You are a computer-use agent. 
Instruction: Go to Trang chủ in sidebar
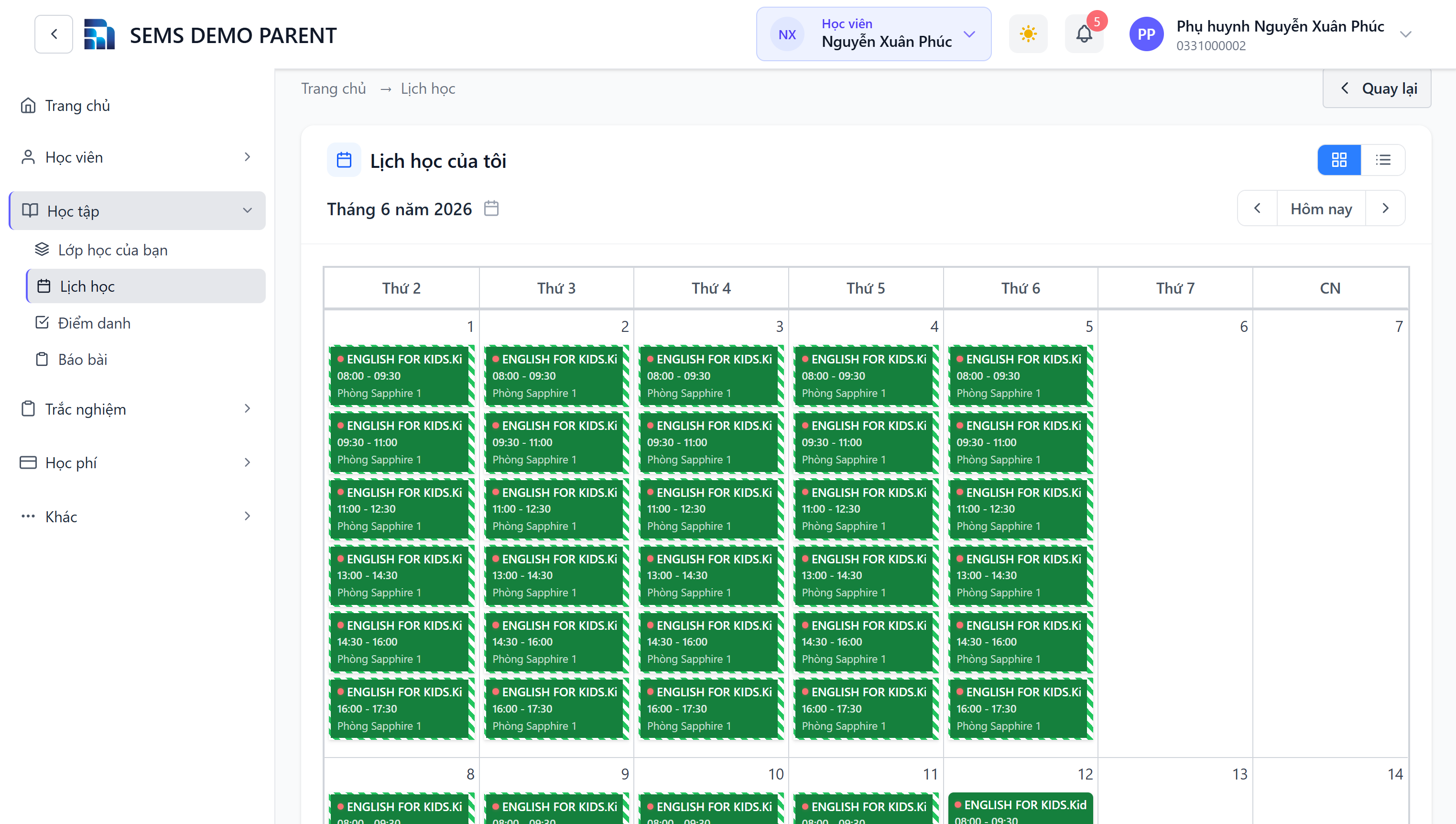click(x=138, y=106)
